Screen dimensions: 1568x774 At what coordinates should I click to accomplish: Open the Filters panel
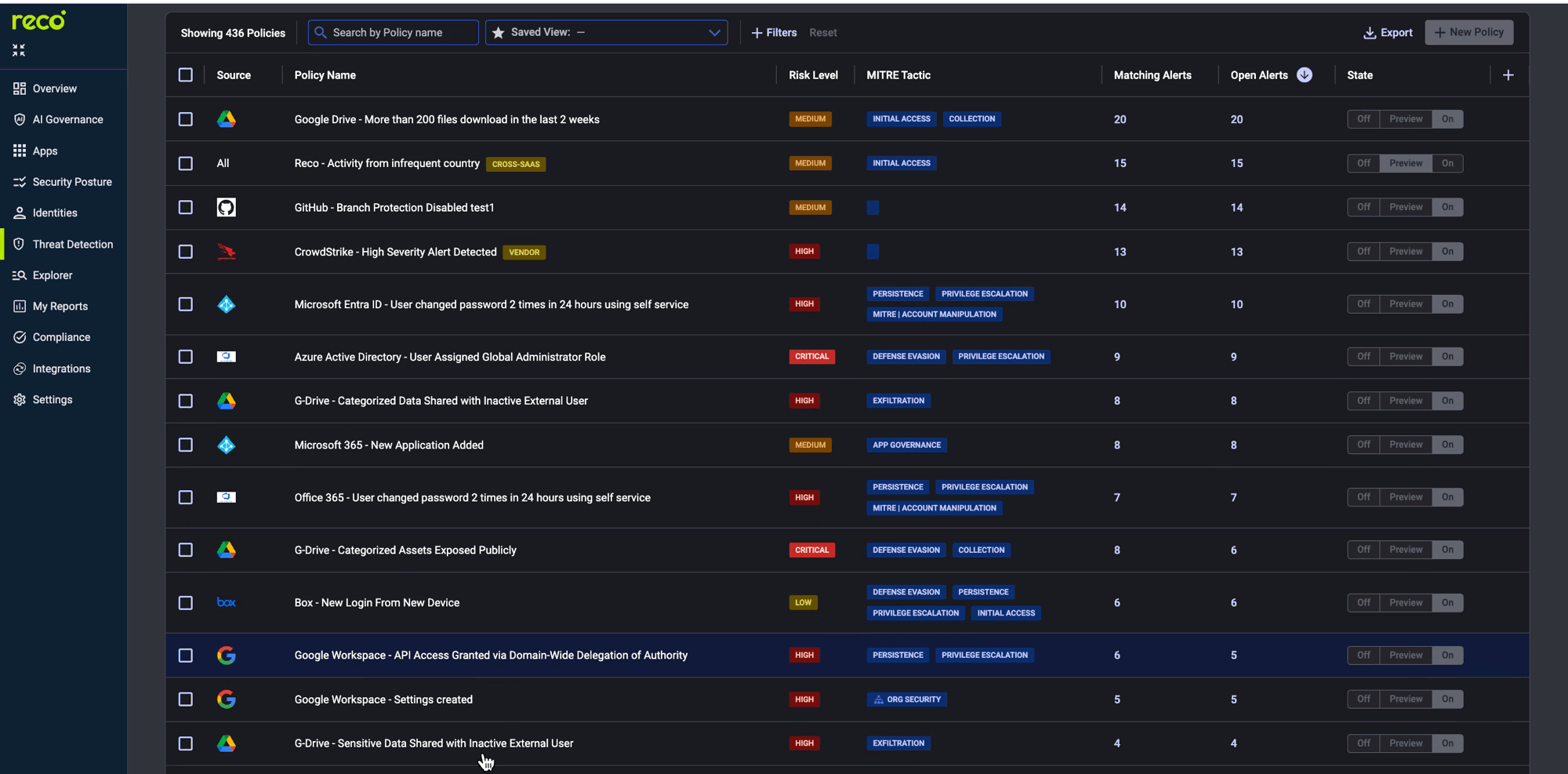[774, 32]
